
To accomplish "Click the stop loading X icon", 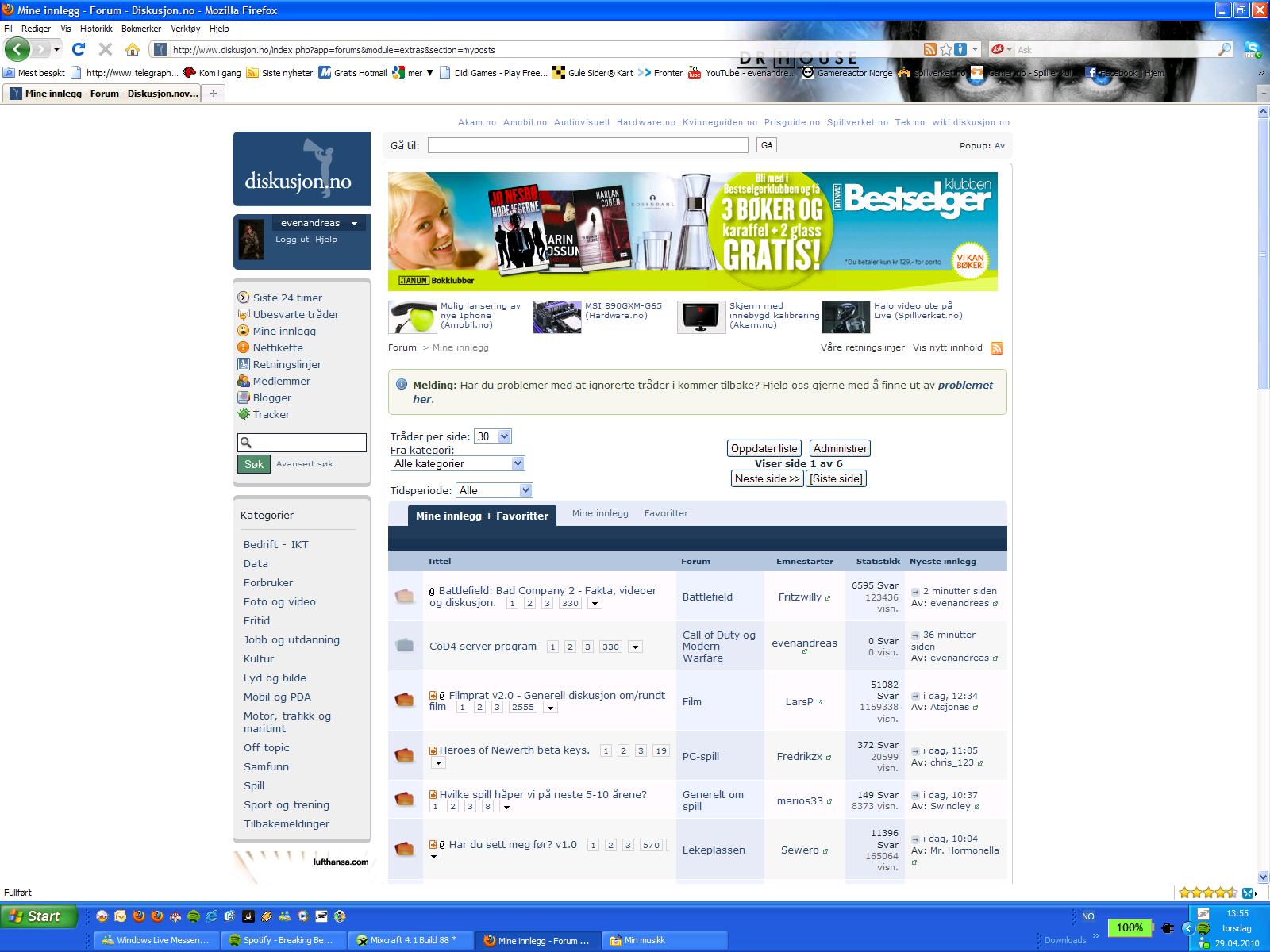I will [x=105, y=49].
